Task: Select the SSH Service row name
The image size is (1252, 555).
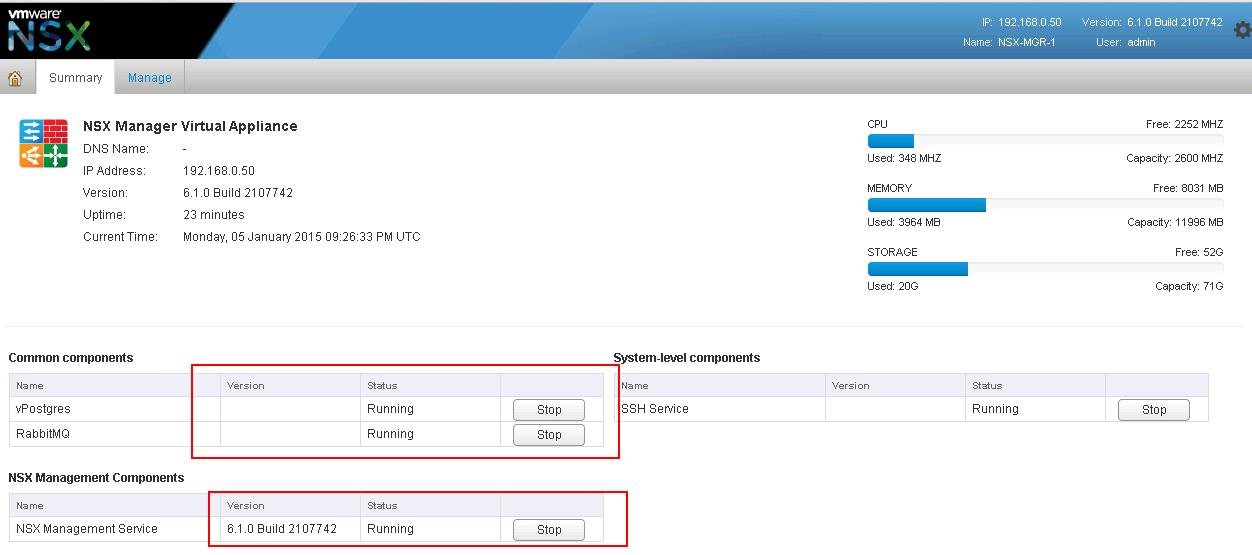Action: (x=655, y=409)
